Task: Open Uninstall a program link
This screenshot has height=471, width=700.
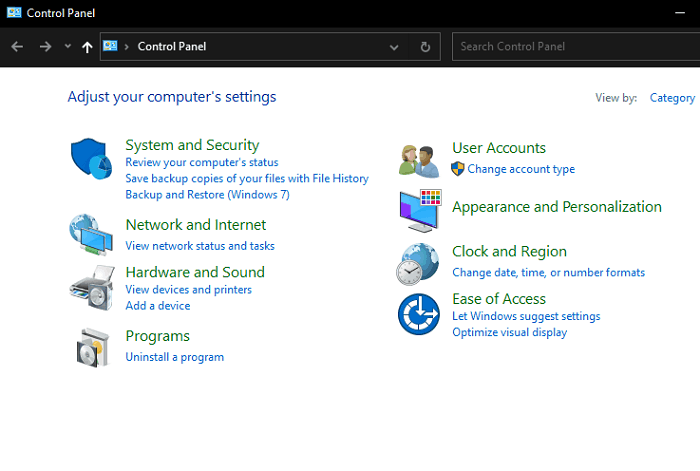Action: point(174,357)
